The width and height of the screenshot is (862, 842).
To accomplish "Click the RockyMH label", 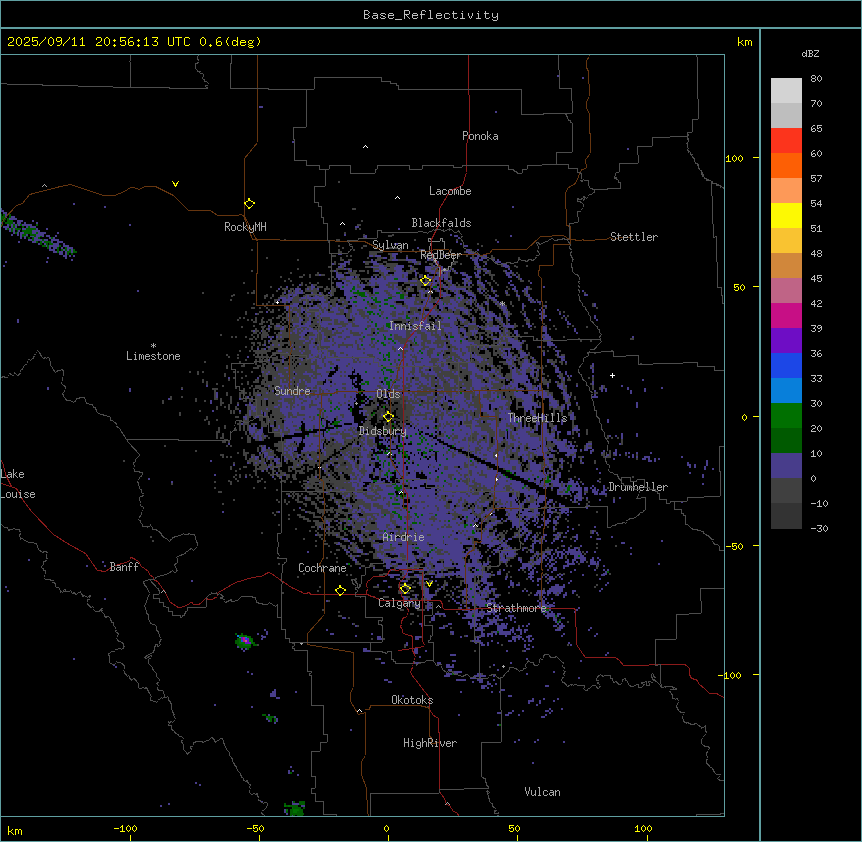I will [x=245, y=226].
